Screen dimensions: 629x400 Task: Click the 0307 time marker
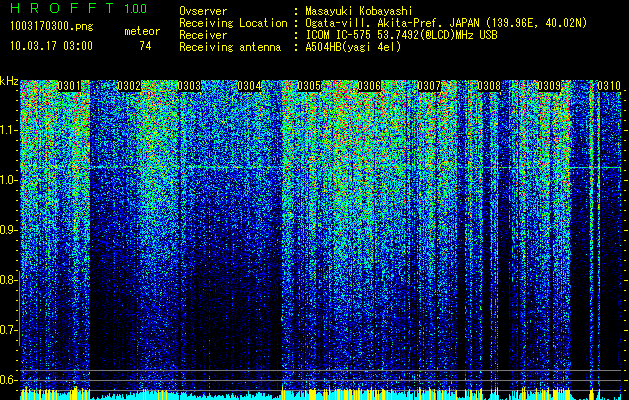coord(429,86)
